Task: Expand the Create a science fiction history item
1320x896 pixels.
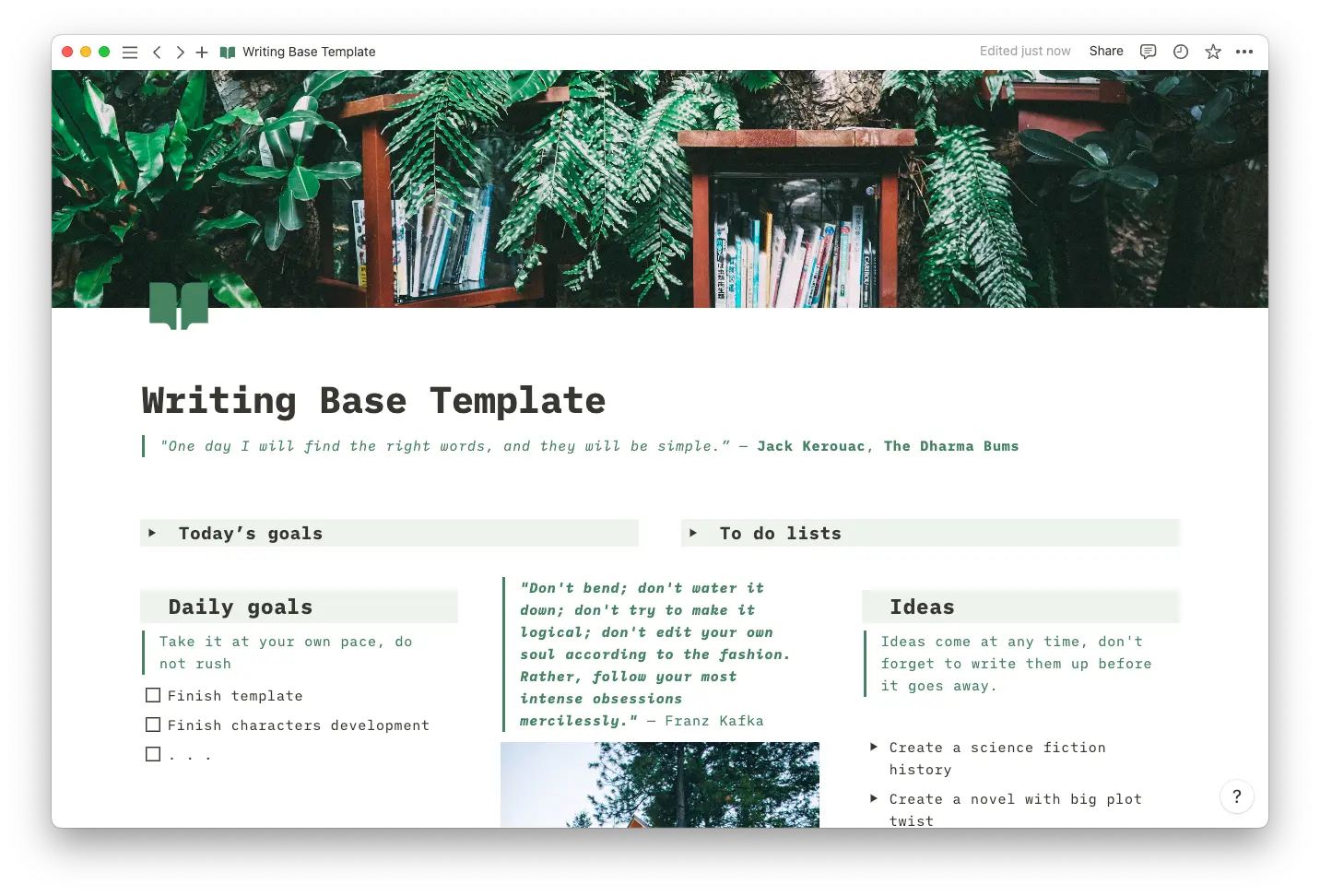Action: [x=874, y=748]
